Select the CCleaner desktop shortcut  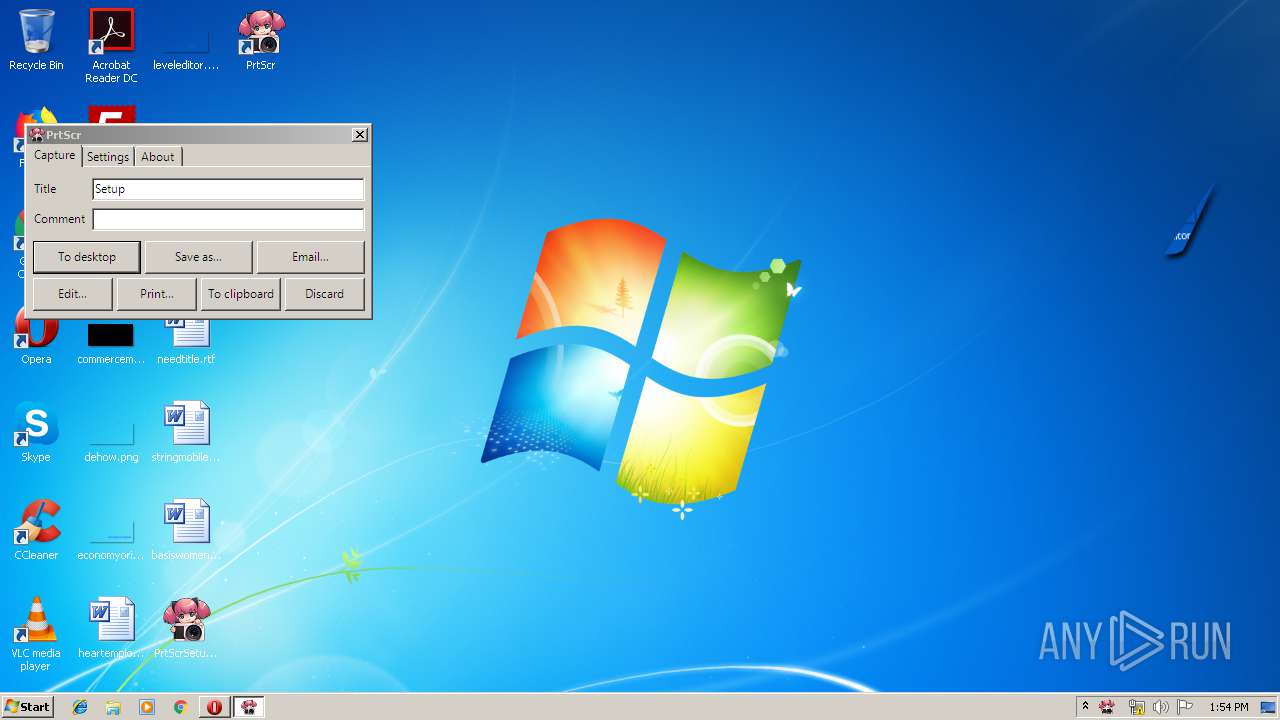click(x=36, y=530)
